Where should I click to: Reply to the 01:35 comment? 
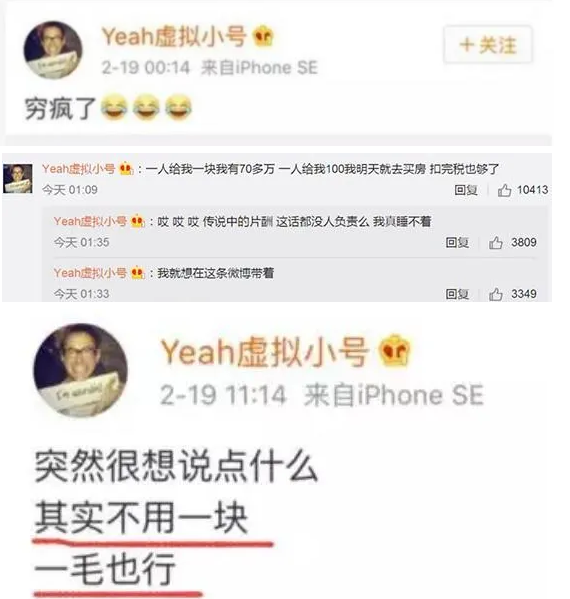(457, 242)
